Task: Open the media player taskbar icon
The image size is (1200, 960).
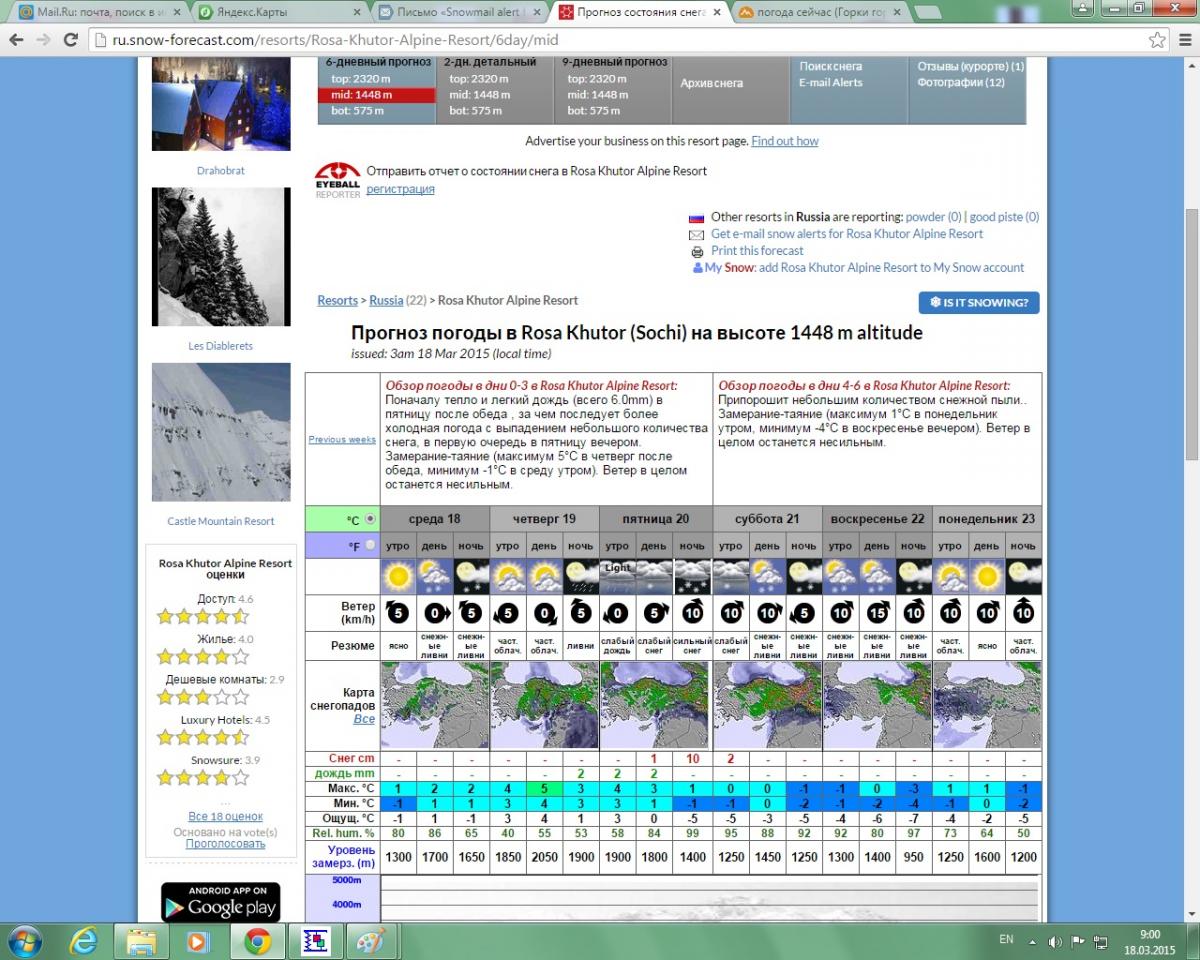Action: [199, 941]
